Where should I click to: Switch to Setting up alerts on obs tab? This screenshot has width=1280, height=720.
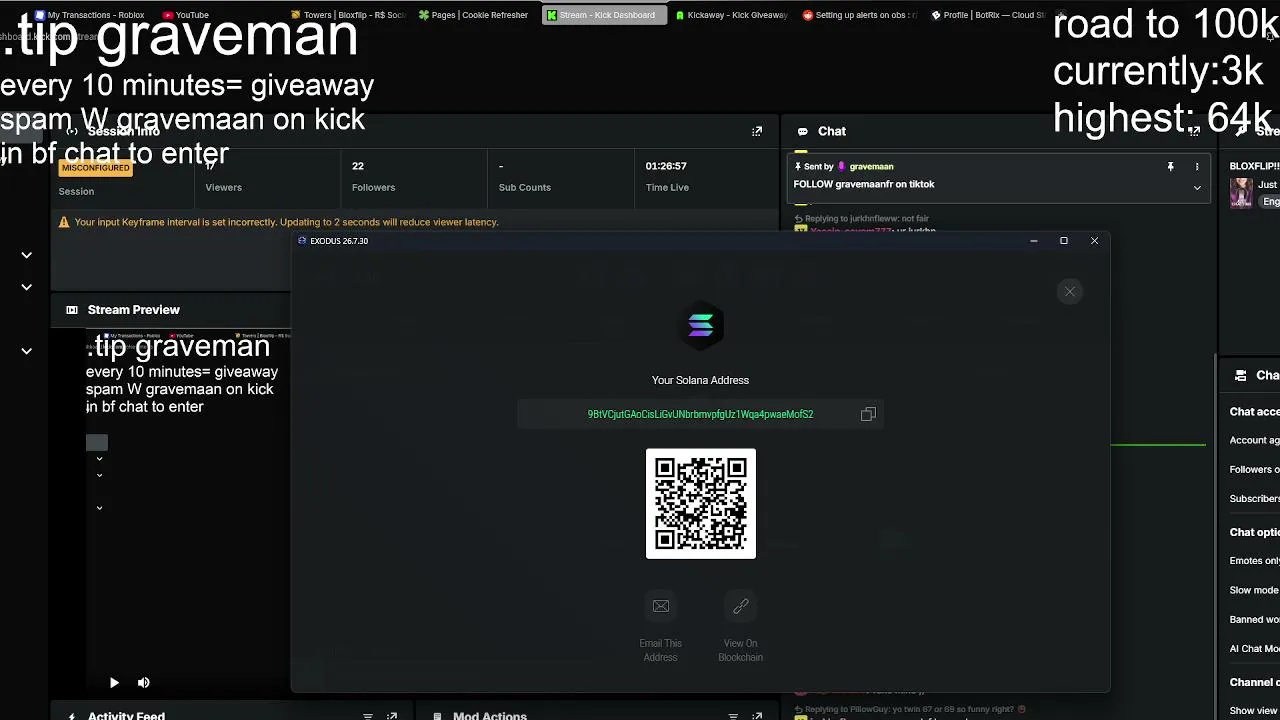(860, 15)
